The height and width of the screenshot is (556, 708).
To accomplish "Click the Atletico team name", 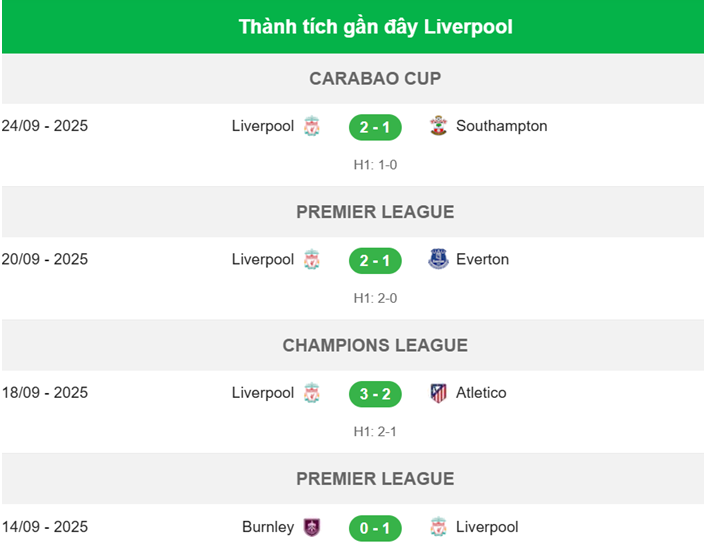I will tap(481, 393).
